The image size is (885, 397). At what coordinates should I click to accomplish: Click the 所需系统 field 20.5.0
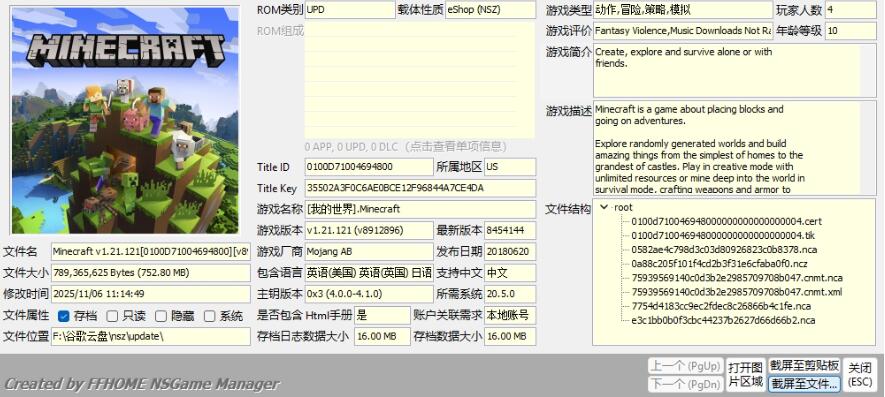[x=510, y=294]
